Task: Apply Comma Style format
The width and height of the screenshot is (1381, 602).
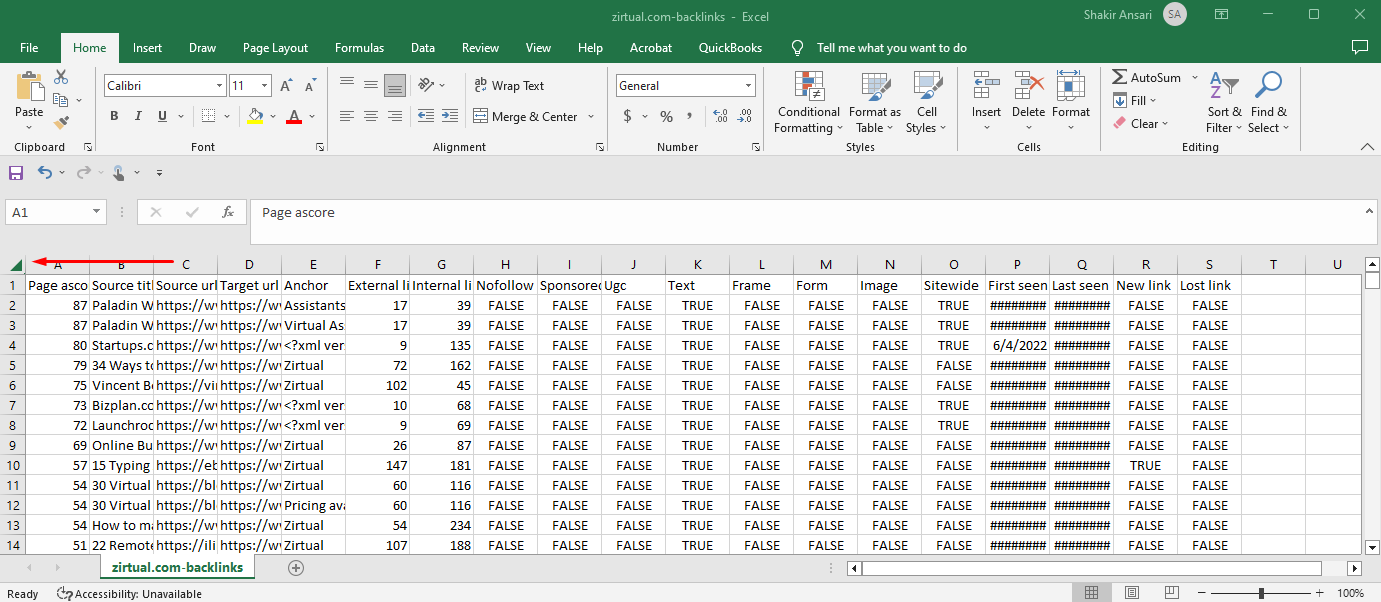Action: [x=691, y=116]
